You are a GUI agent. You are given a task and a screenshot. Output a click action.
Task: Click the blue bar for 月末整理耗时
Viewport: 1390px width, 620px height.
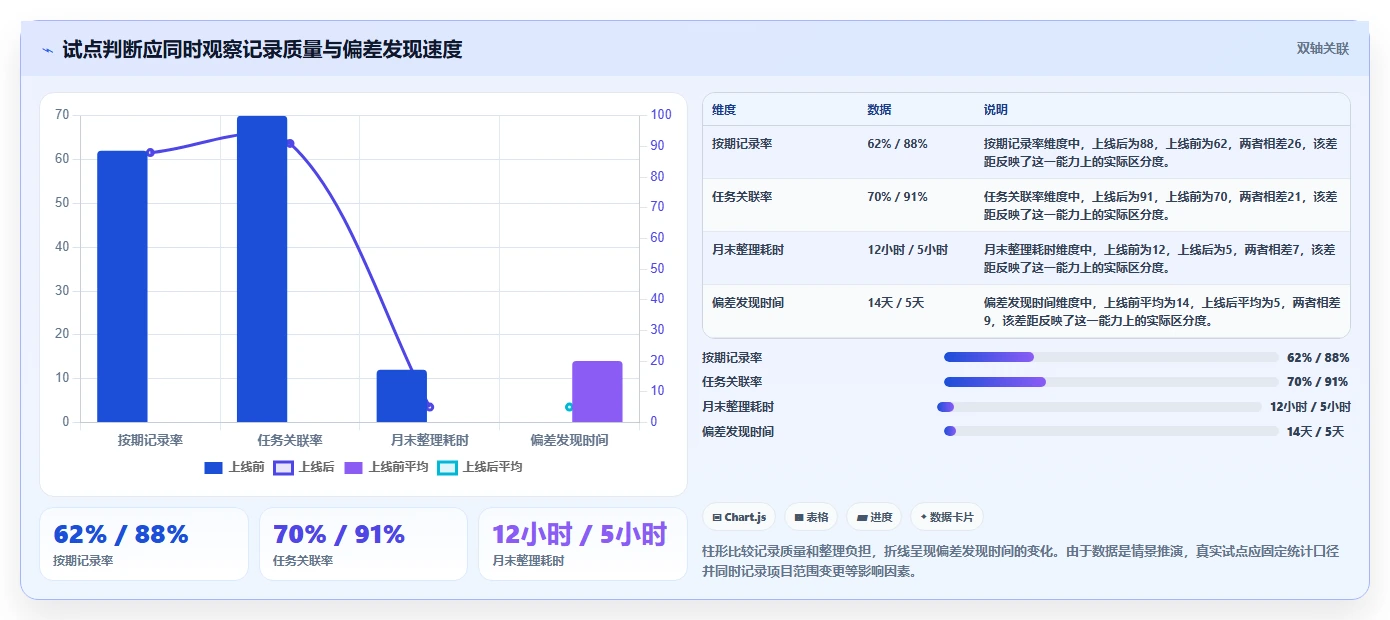pos(402,396)
